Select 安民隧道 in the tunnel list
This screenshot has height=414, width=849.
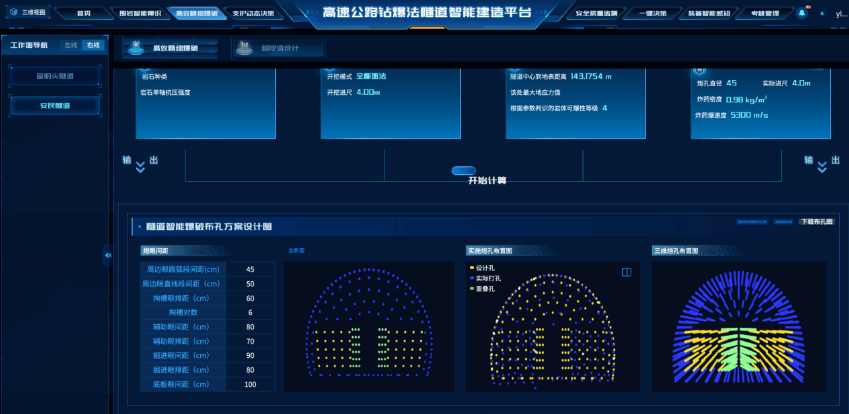[x=55, y=104]
